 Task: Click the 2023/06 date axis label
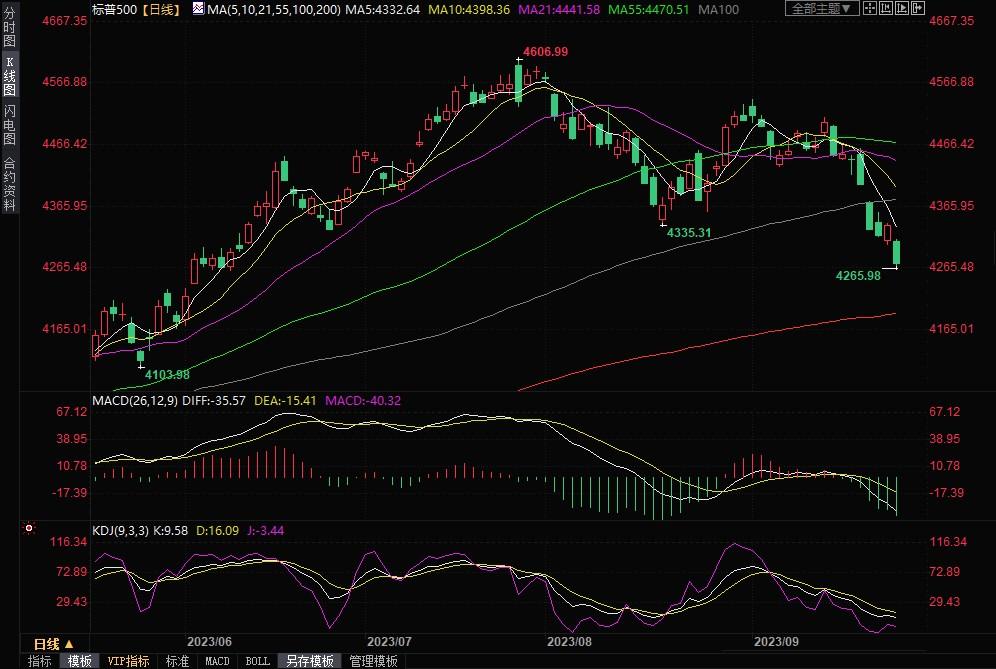coord(209,642)
